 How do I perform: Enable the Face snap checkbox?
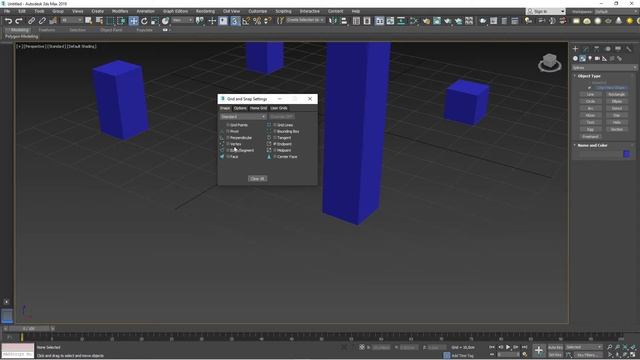(228, 157)
